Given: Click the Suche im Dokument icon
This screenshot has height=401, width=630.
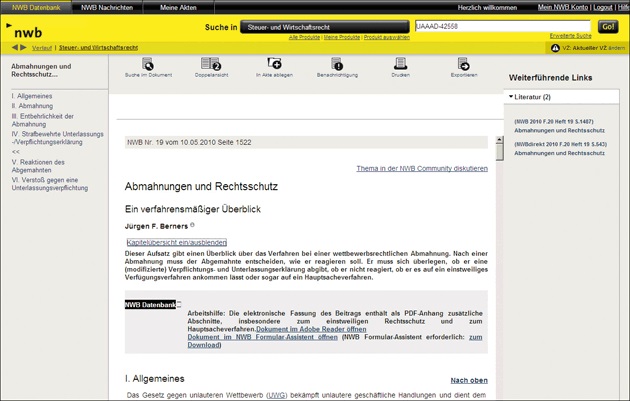Looking at the screenshot, I should click(x=148, y=64).
